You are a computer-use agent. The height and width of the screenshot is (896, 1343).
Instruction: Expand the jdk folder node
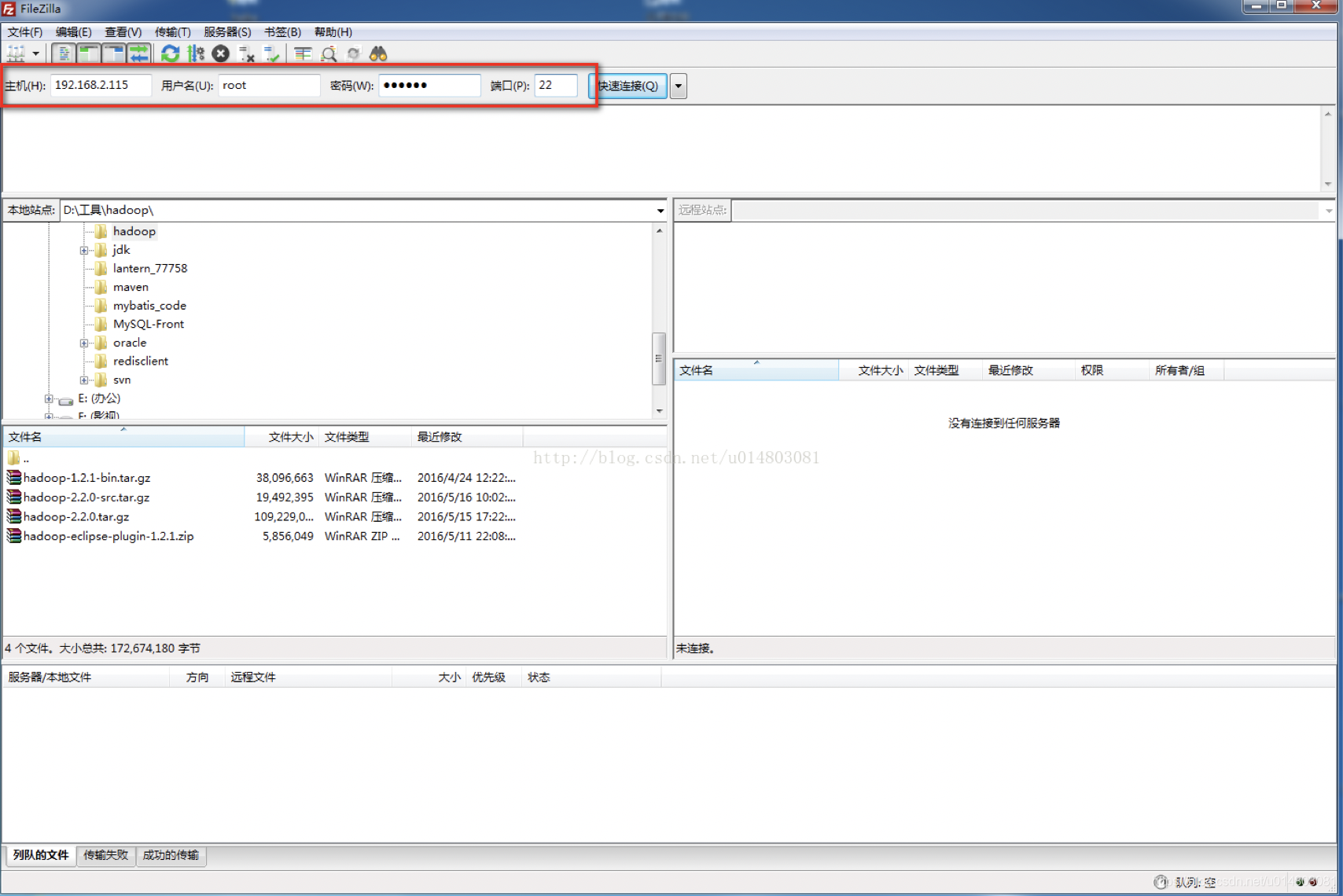coord(84,250)
